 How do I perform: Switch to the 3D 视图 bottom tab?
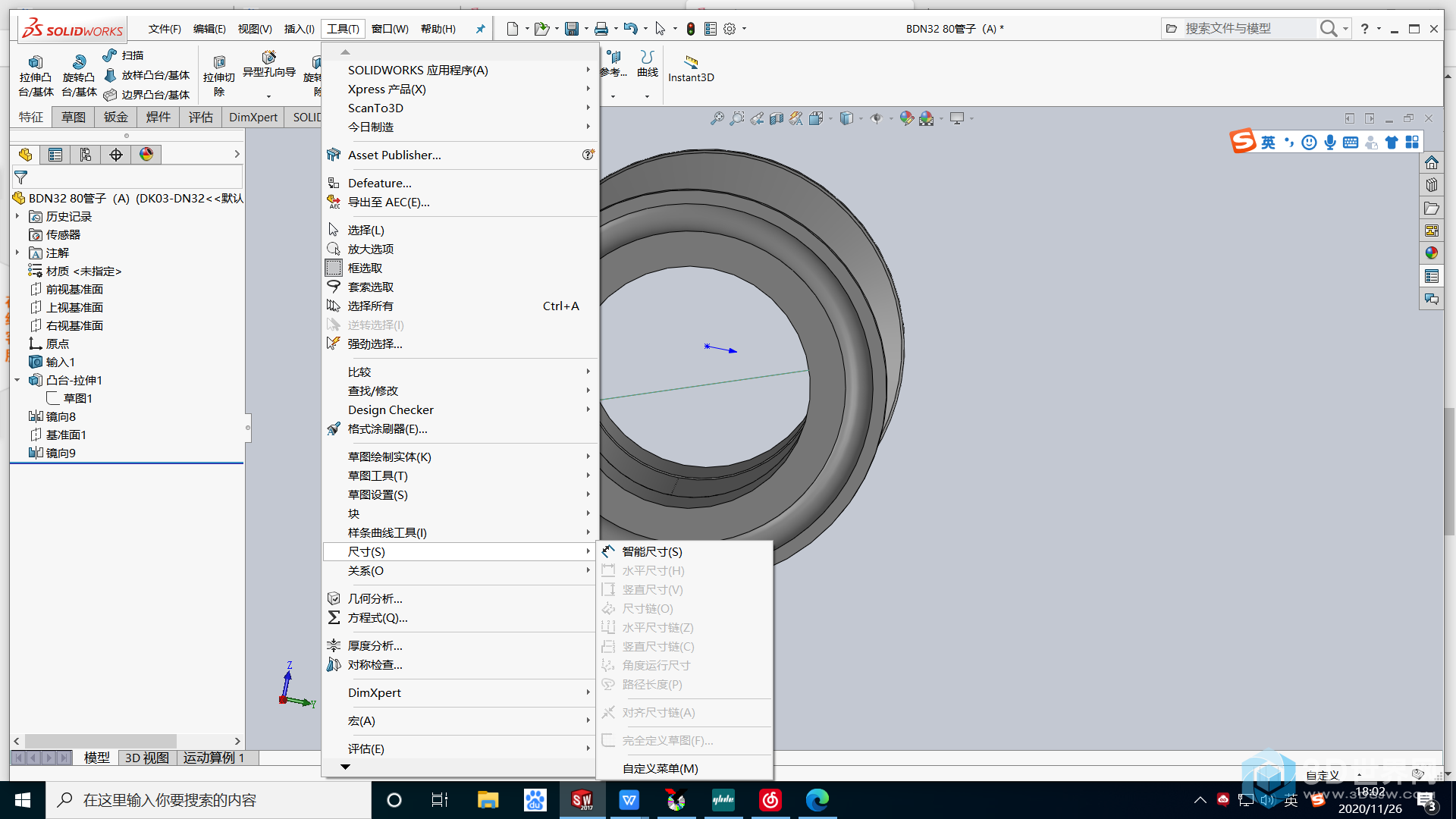[x=147, y=758]
